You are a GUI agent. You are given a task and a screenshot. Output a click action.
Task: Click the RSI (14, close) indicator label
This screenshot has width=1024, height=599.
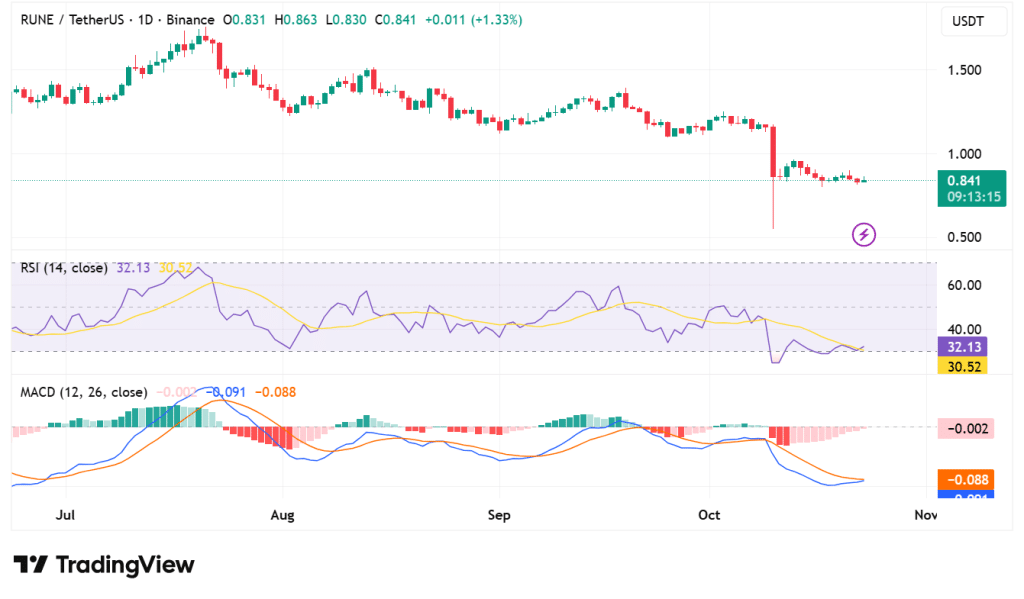point(64,268)
